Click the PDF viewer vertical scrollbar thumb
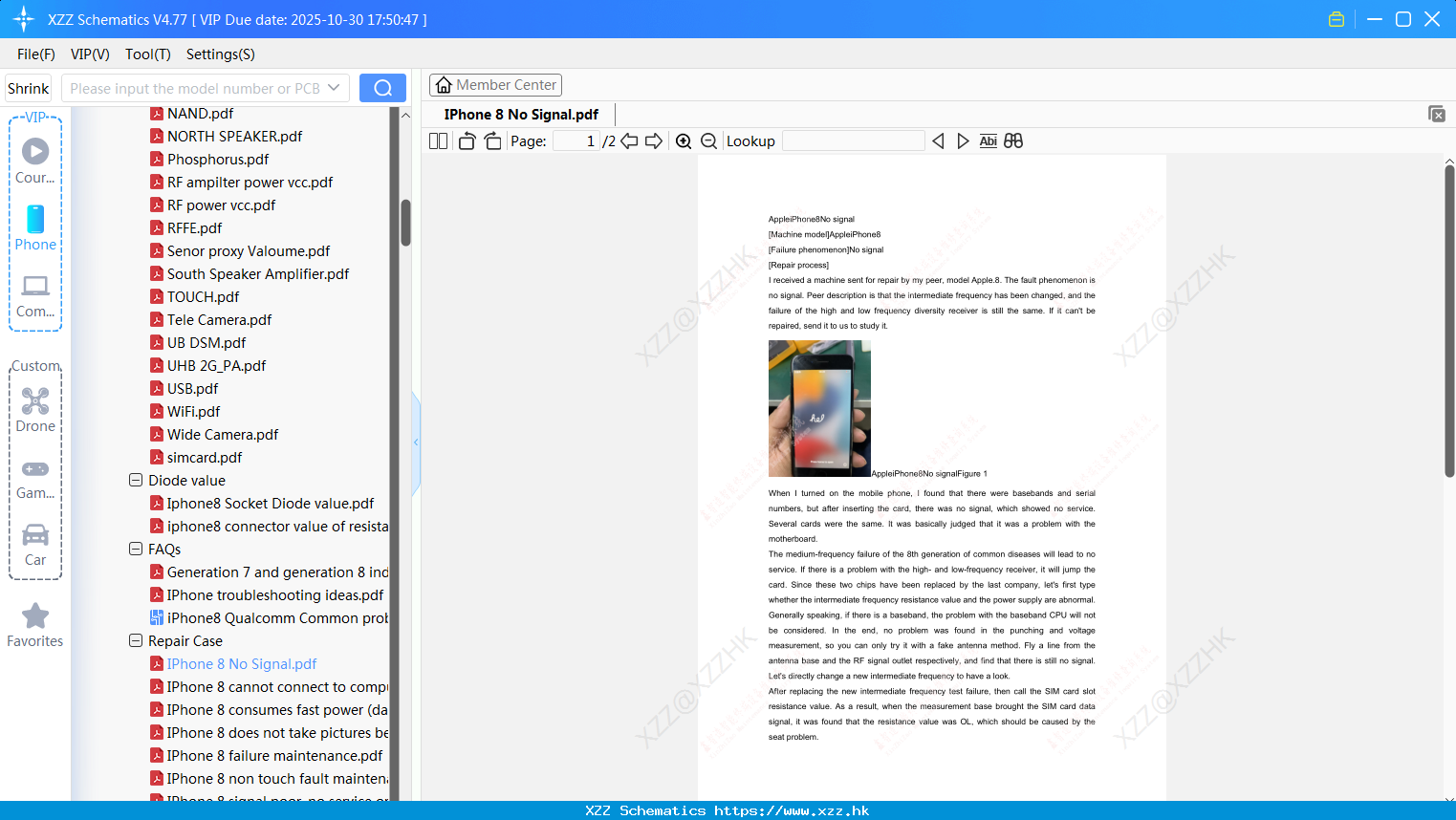 pos(1449,320)
